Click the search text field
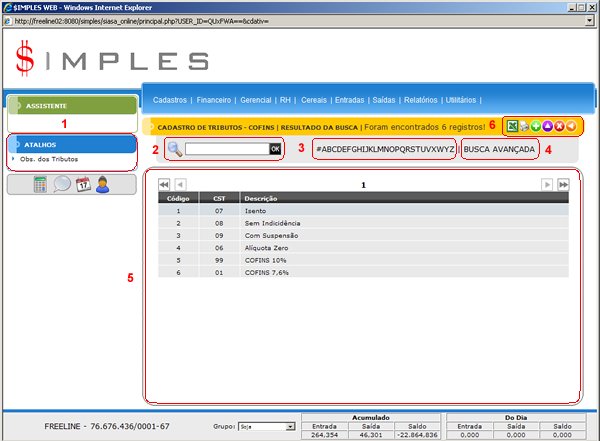This screenshot has width=600, height=441. [226, 149]
